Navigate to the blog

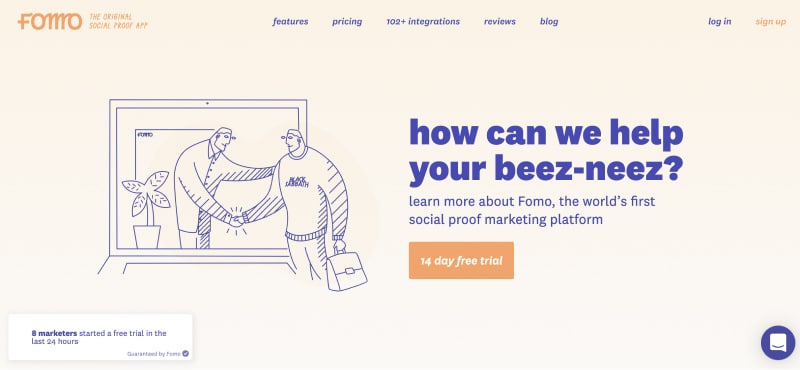[549, 21]
